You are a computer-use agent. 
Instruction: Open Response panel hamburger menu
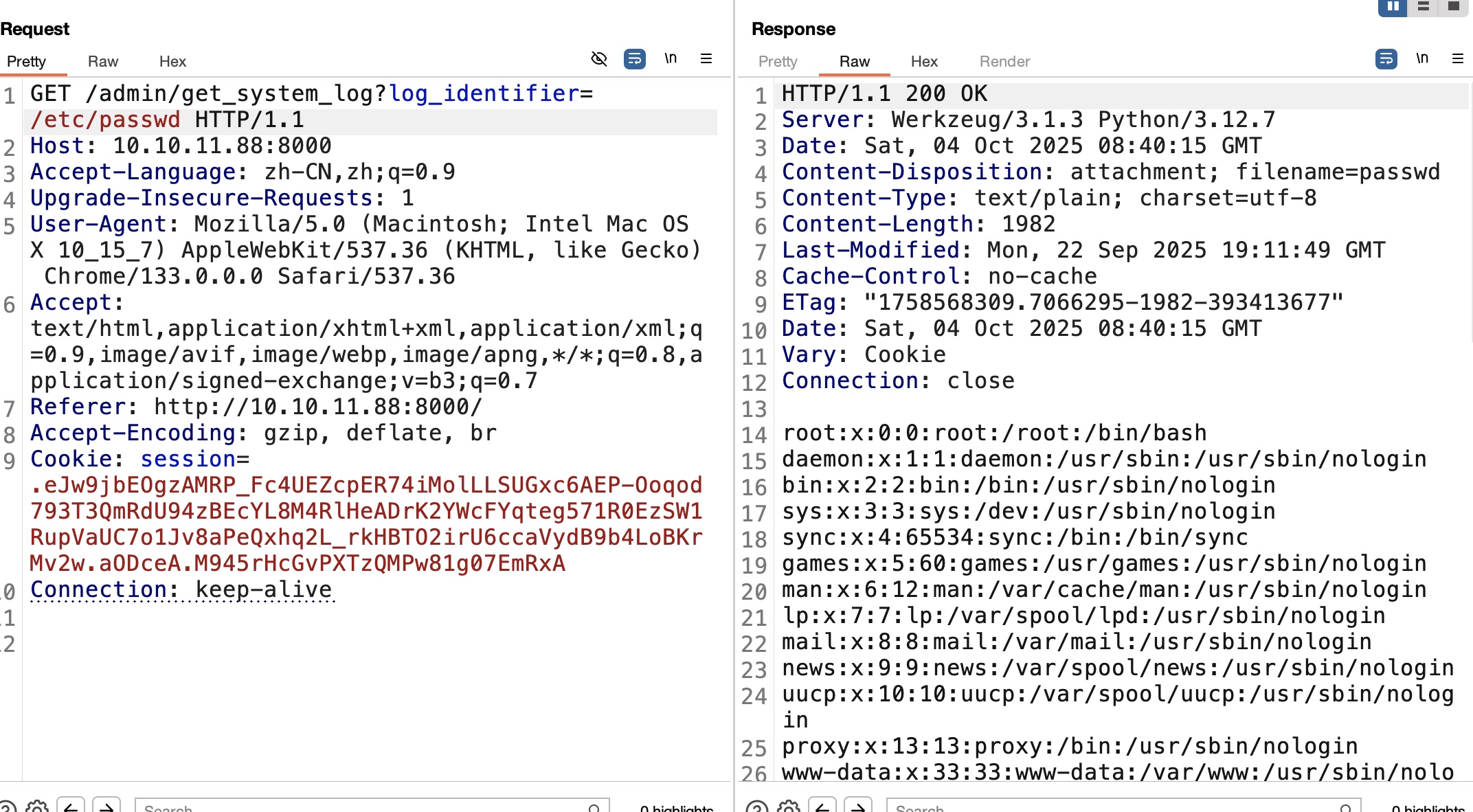(1458, 59)
